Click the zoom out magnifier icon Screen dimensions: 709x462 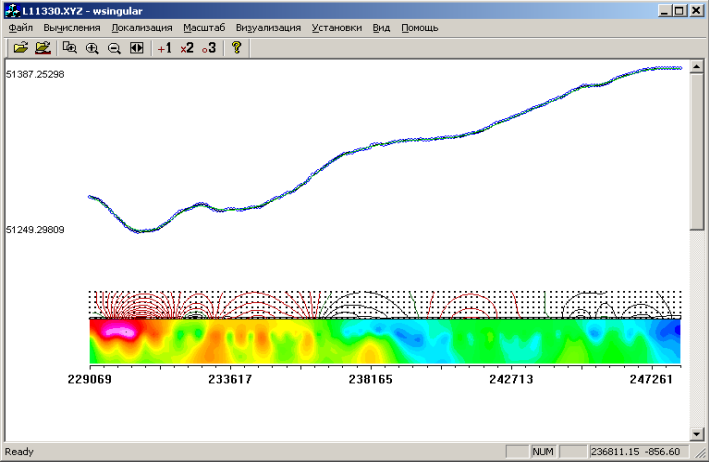(114, 47)
